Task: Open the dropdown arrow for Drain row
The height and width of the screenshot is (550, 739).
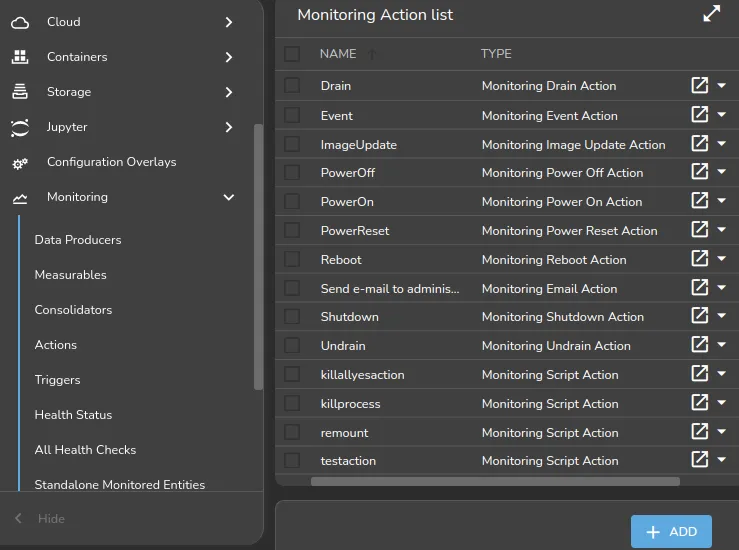Action: [722, 85]
